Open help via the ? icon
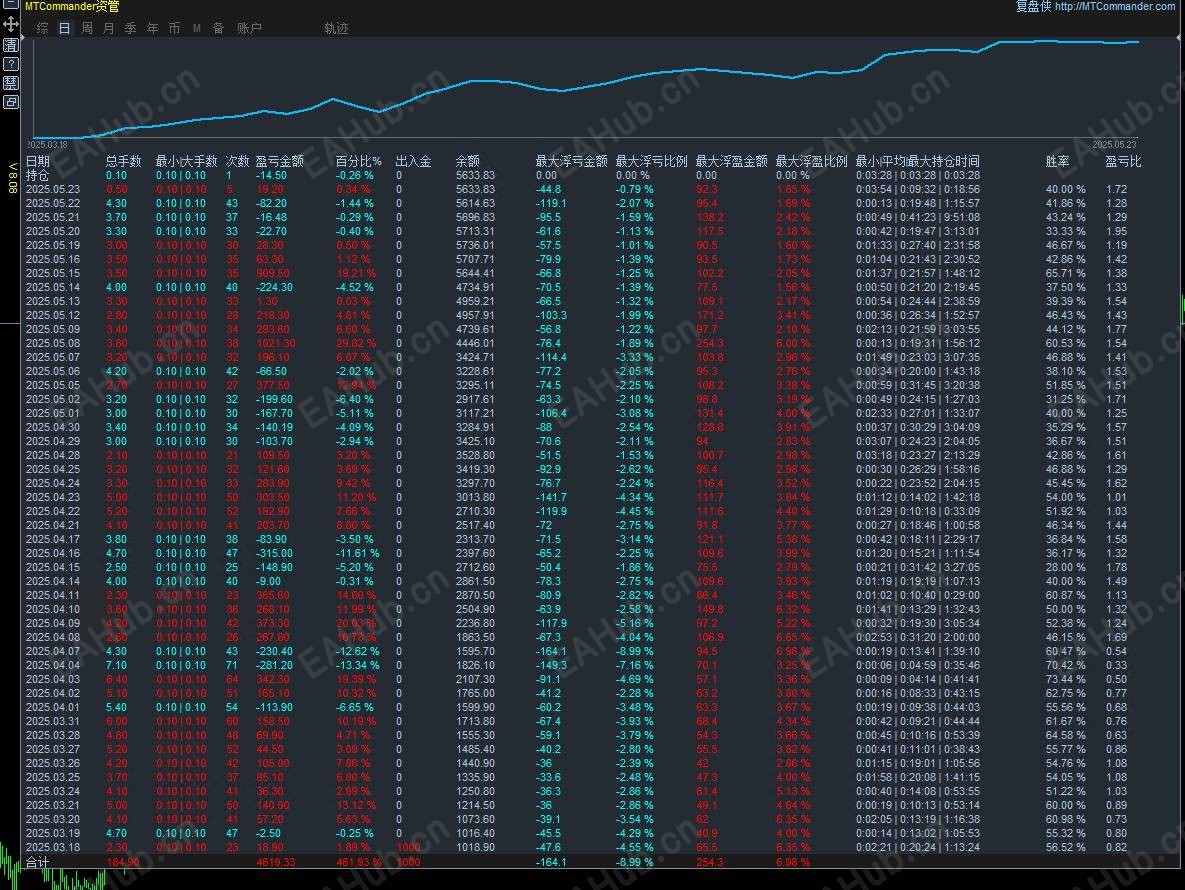The height and width of the screenshot is (890, 1185). click(x=11, y=64)
